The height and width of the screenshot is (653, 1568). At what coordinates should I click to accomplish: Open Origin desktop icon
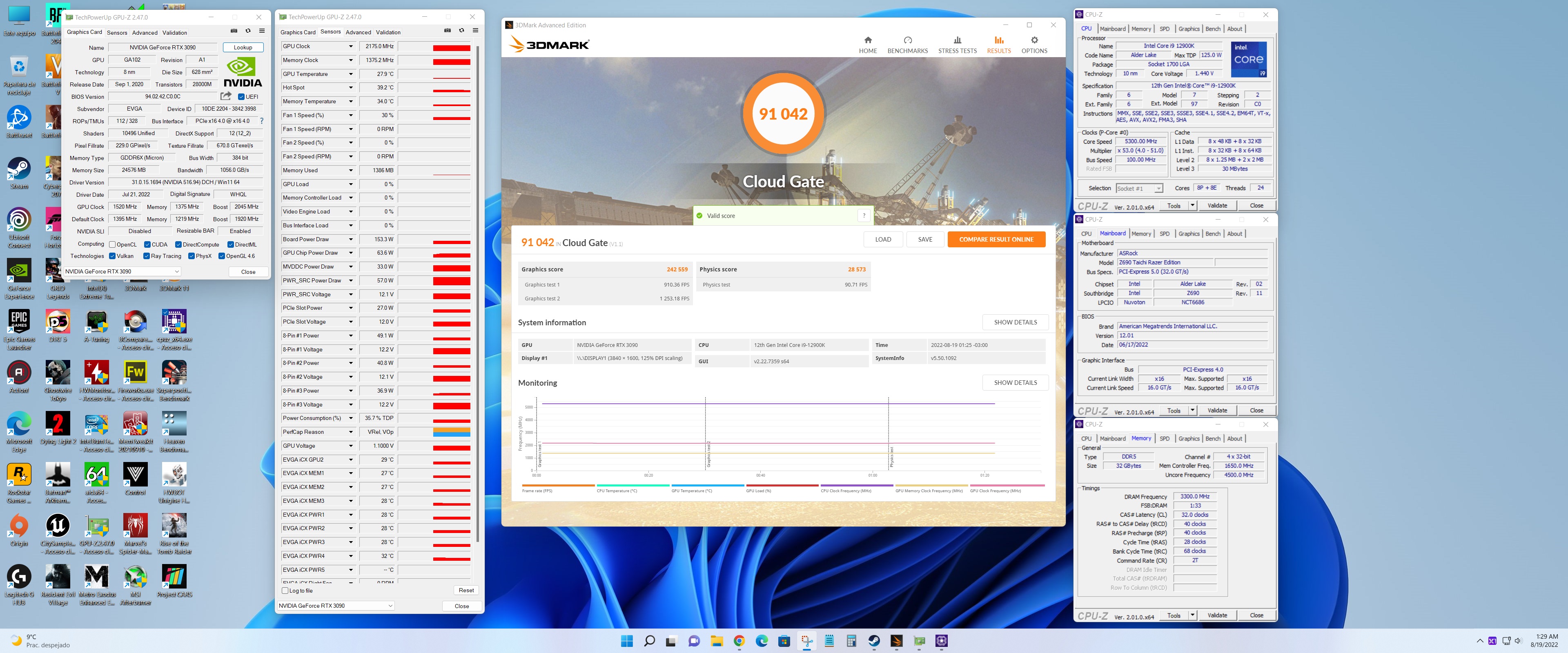tap(19, 531)
